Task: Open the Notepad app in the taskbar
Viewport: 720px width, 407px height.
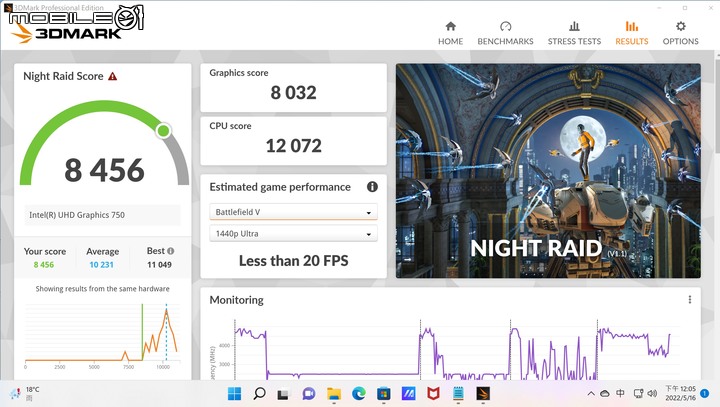Action: (458, 394)
